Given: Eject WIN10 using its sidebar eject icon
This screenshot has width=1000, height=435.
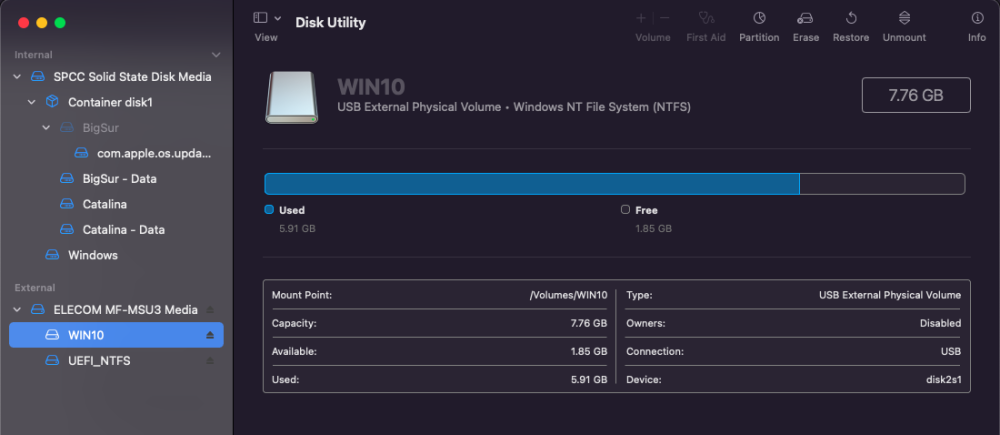Looking at the screenshot, I should click(x=210, y=335).
